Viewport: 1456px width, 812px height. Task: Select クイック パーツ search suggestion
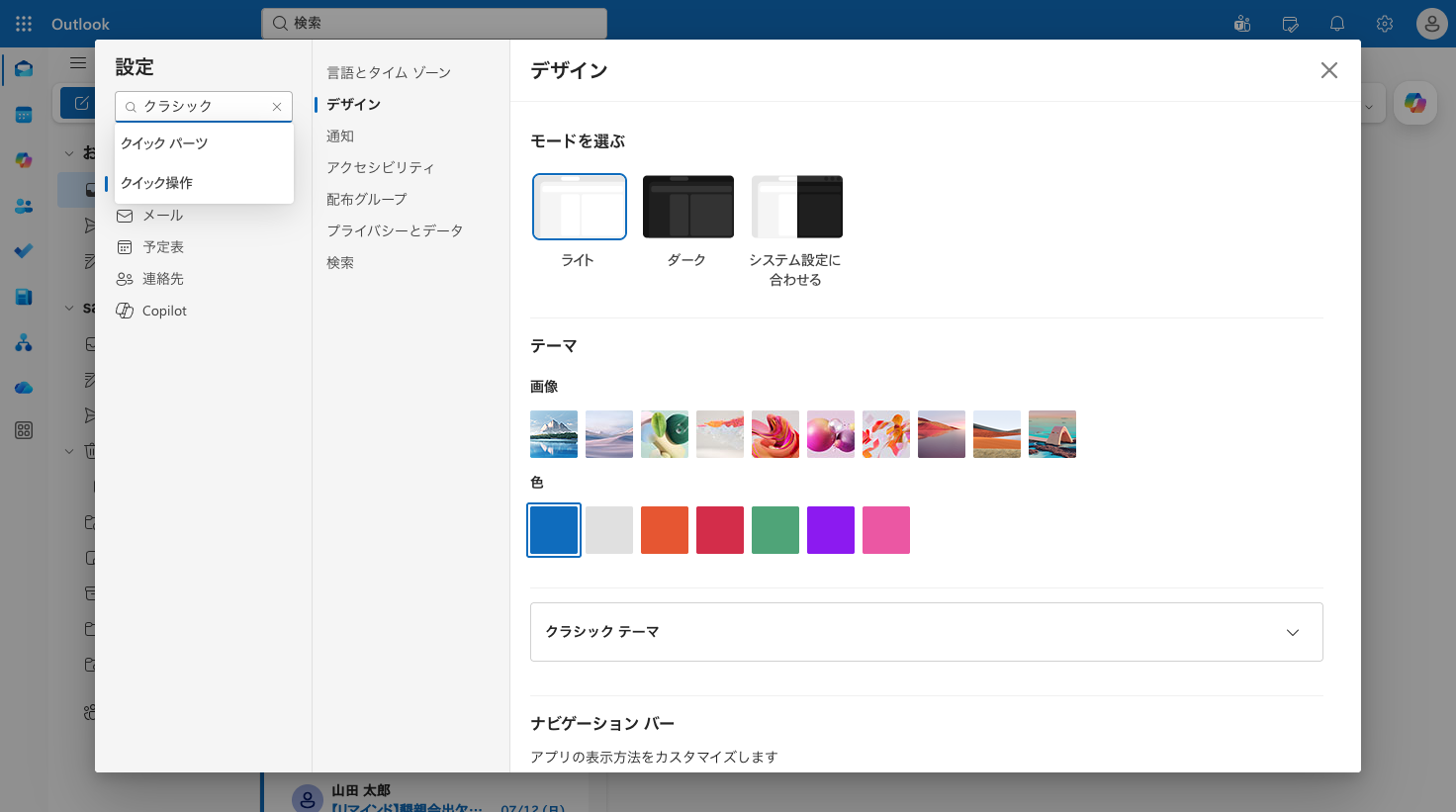pos(204,143)
